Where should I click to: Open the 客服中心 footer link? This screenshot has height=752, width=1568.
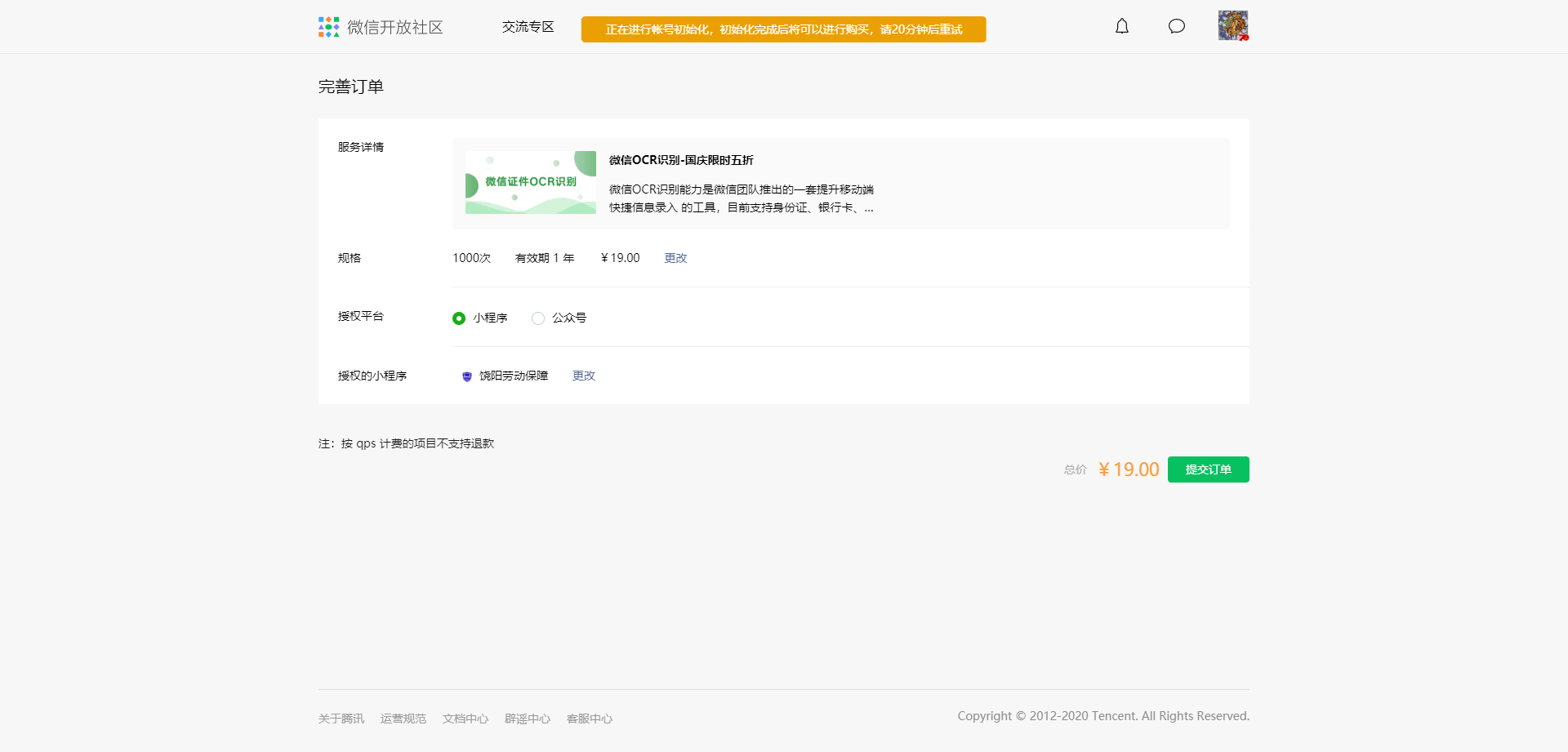(590, 719)
